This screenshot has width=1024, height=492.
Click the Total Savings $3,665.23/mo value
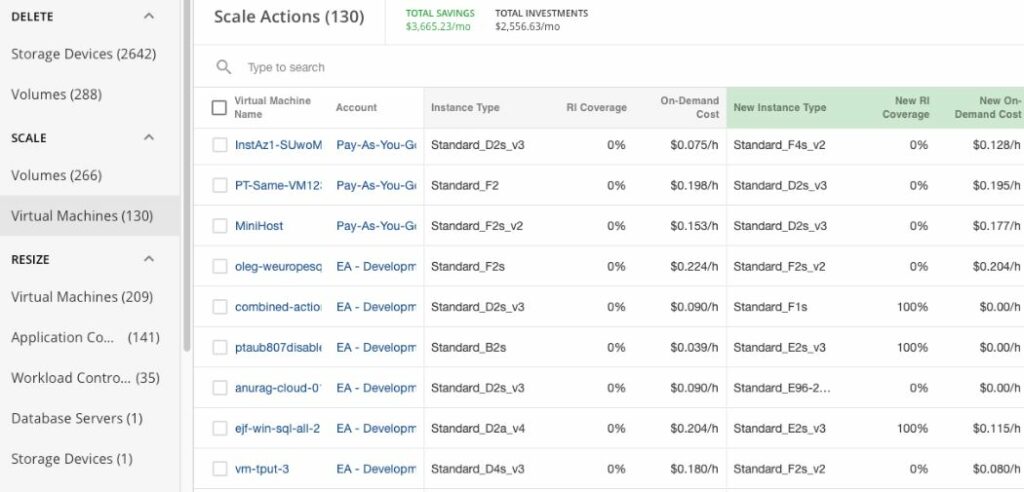pos(438,27)
